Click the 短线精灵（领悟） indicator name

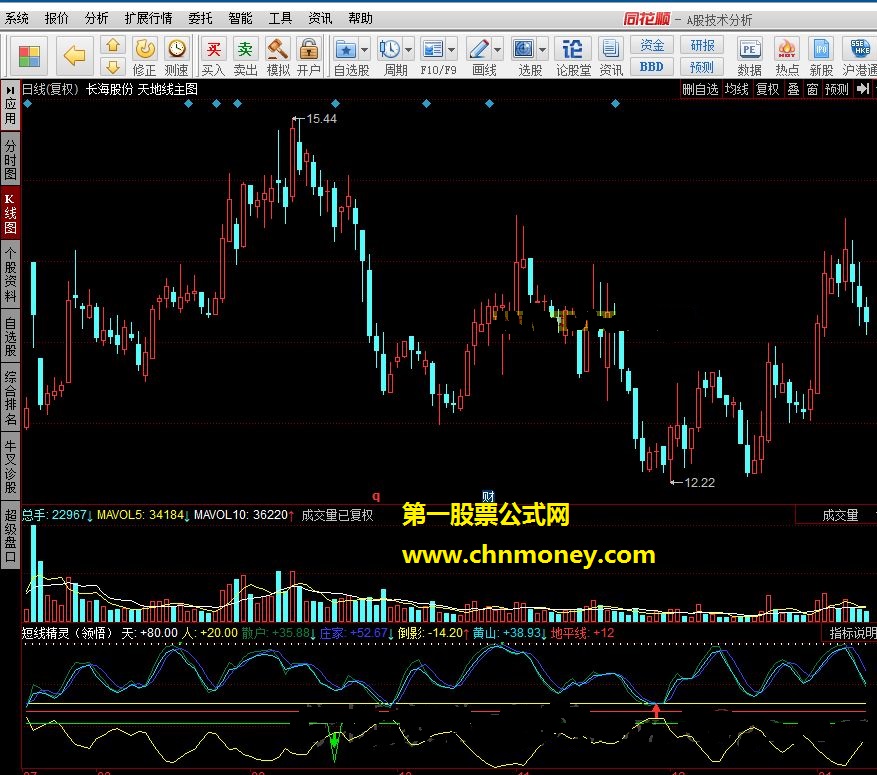click(67, 633)
